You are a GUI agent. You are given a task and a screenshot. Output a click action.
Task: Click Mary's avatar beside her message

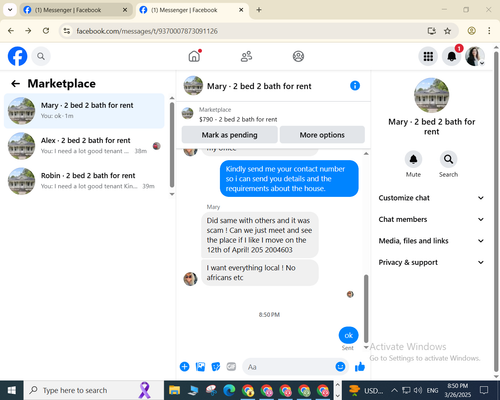coord(190,279)
